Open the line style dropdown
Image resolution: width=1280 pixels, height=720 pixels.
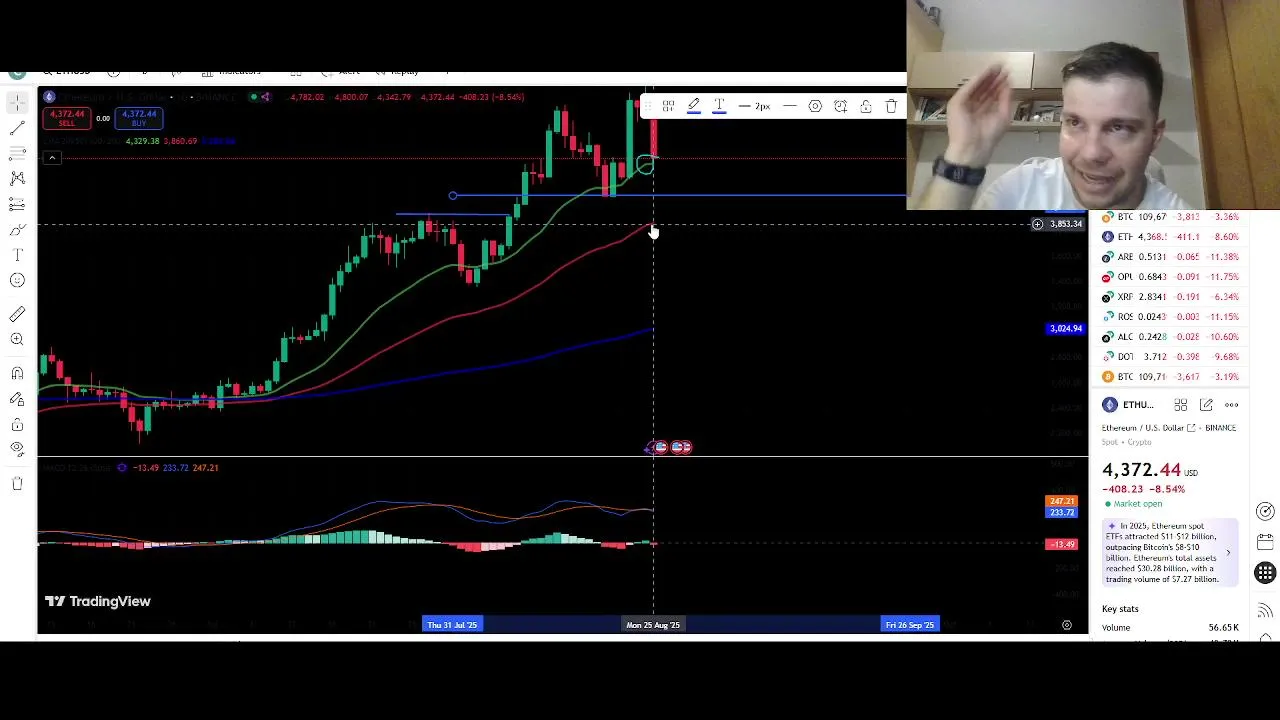point(789,106)
